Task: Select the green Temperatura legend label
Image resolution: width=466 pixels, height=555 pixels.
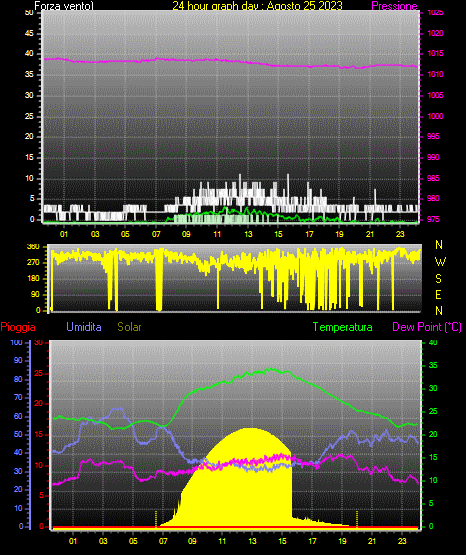Action: pyautogui.click(x=343, y=327)
